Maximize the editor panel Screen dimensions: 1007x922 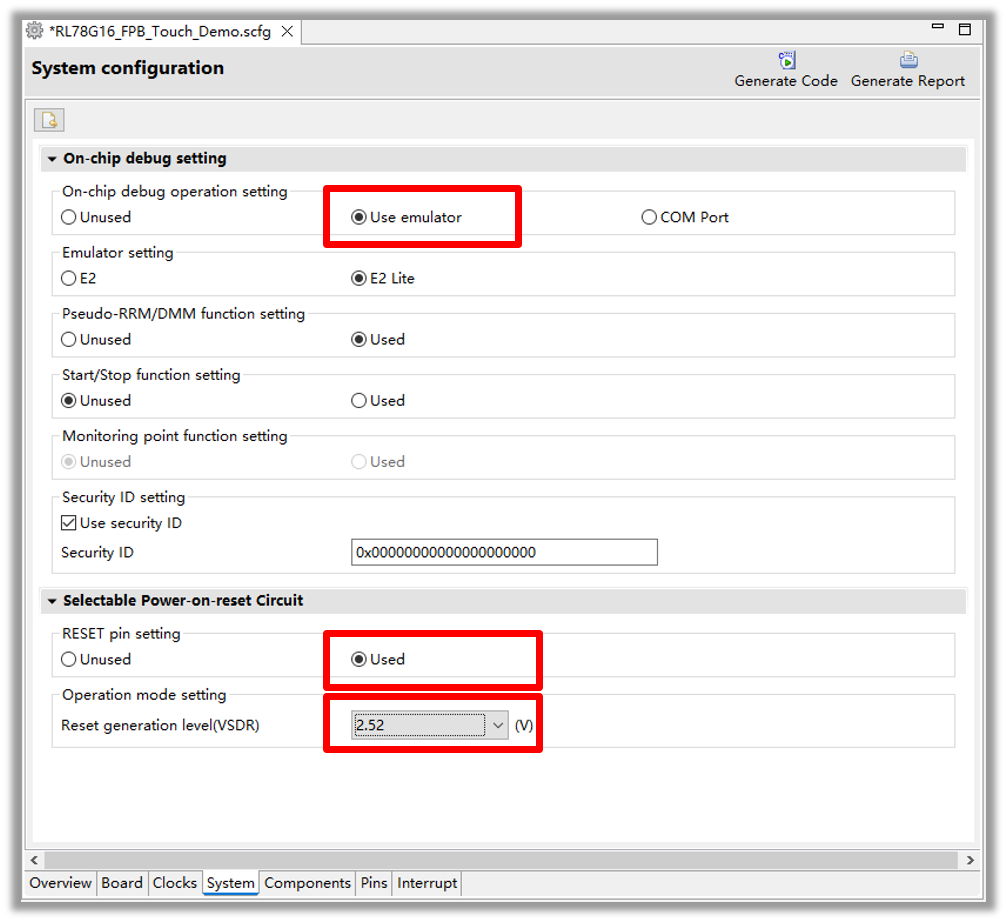(x=964, y=30)
